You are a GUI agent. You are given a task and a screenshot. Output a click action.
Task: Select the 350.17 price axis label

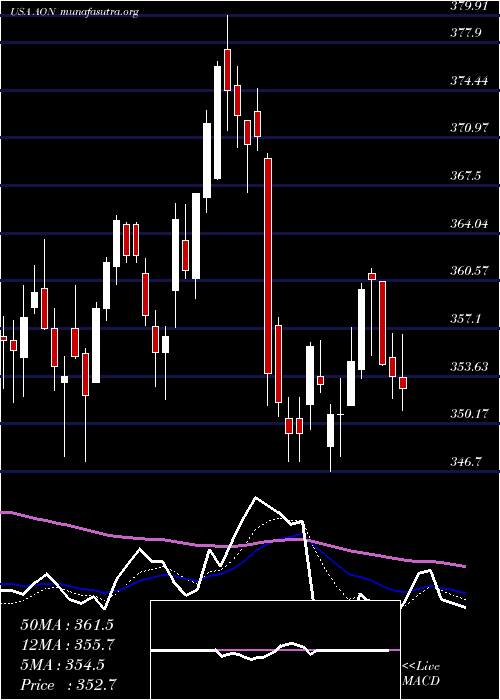click(x=468, y=413)
